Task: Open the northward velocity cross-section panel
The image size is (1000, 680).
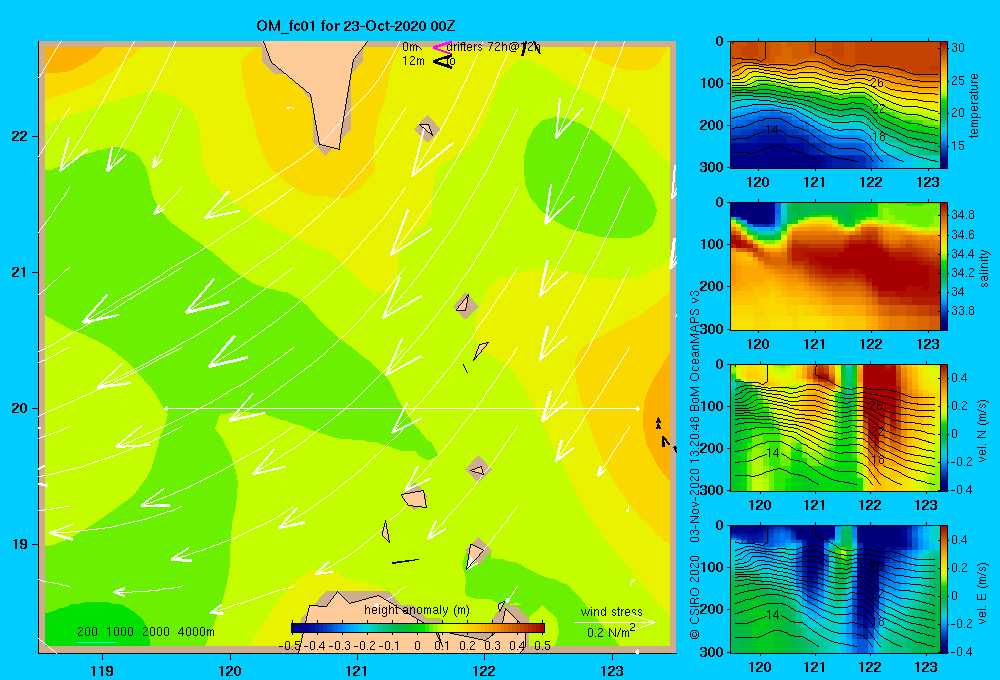Action: pyautogui.click(x=835, y=428)
